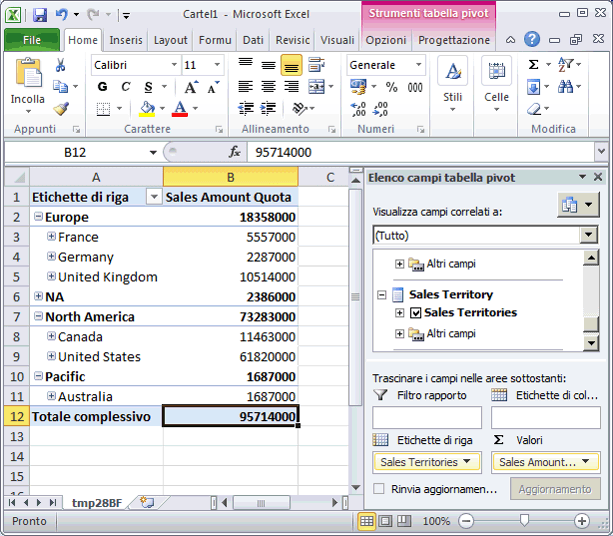Align text to middle vertically
This screenshot has width=613, height=536.
click(268, 65)
